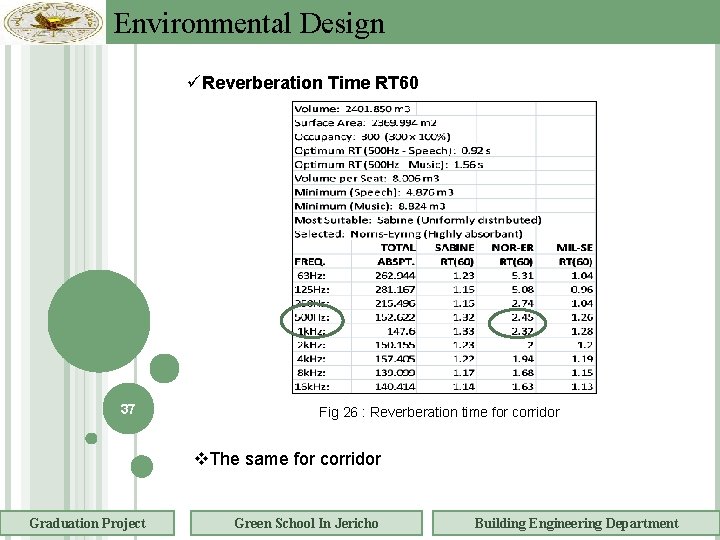Viewport: 720px width, 540px height.
Task: Click the 'NOR-ER RT(60)' column header
Action: [x=512, y=254]
